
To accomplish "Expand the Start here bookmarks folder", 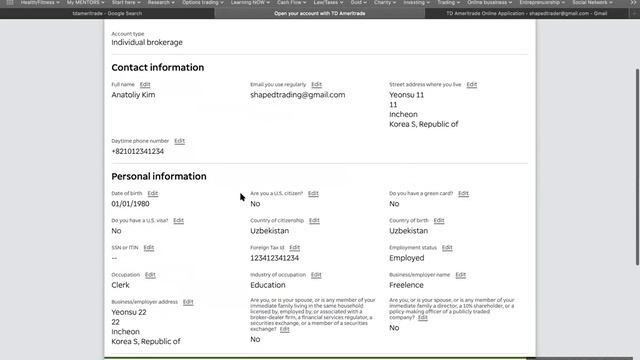I will click(x=126, y=2).
